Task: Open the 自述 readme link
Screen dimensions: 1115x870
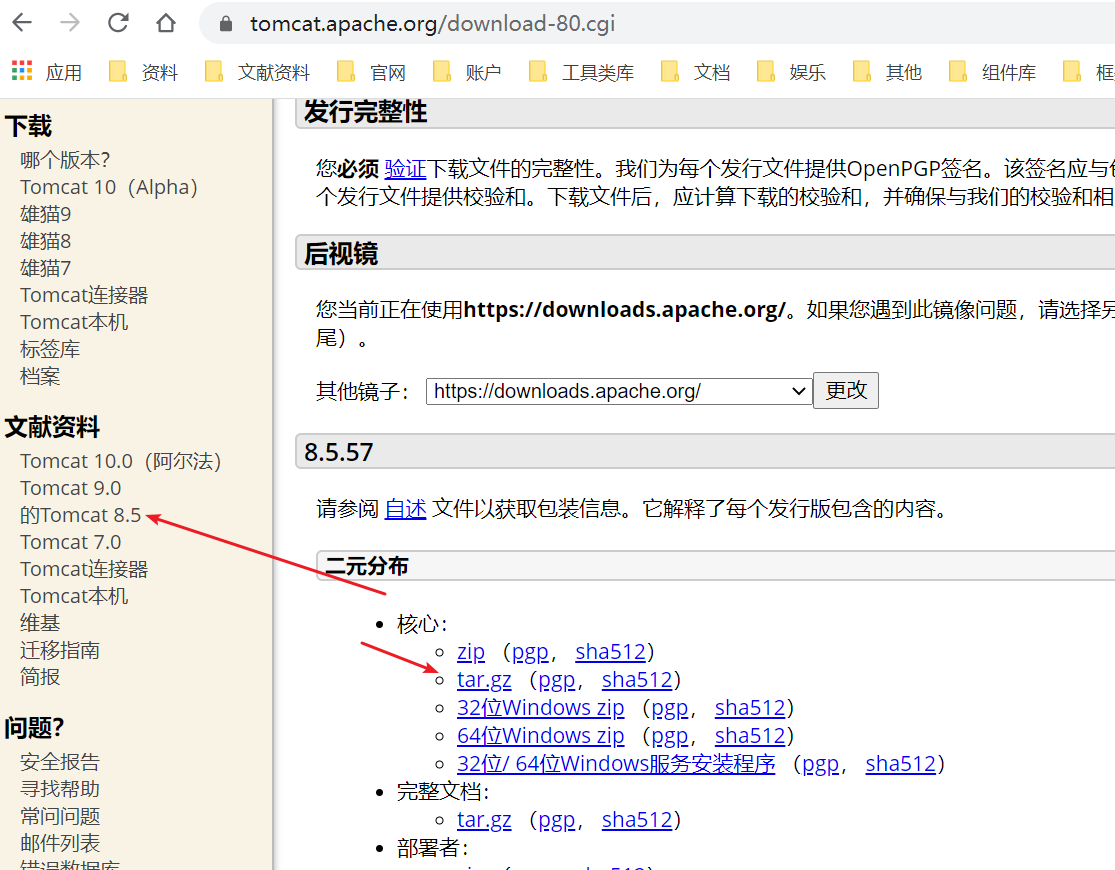Action: (405, 509)
